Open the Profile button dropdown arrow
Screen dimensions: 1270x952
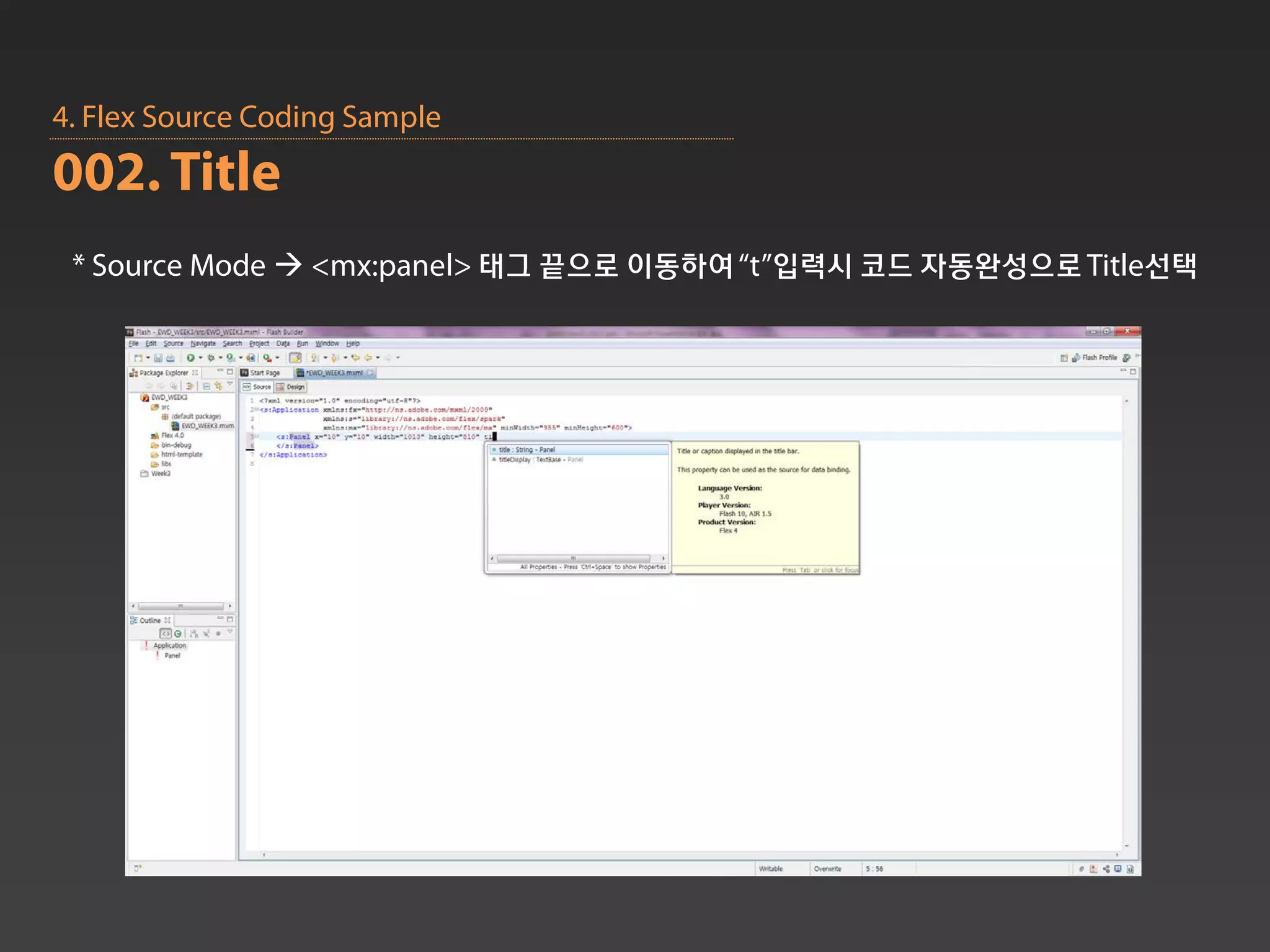pos(241,358)
